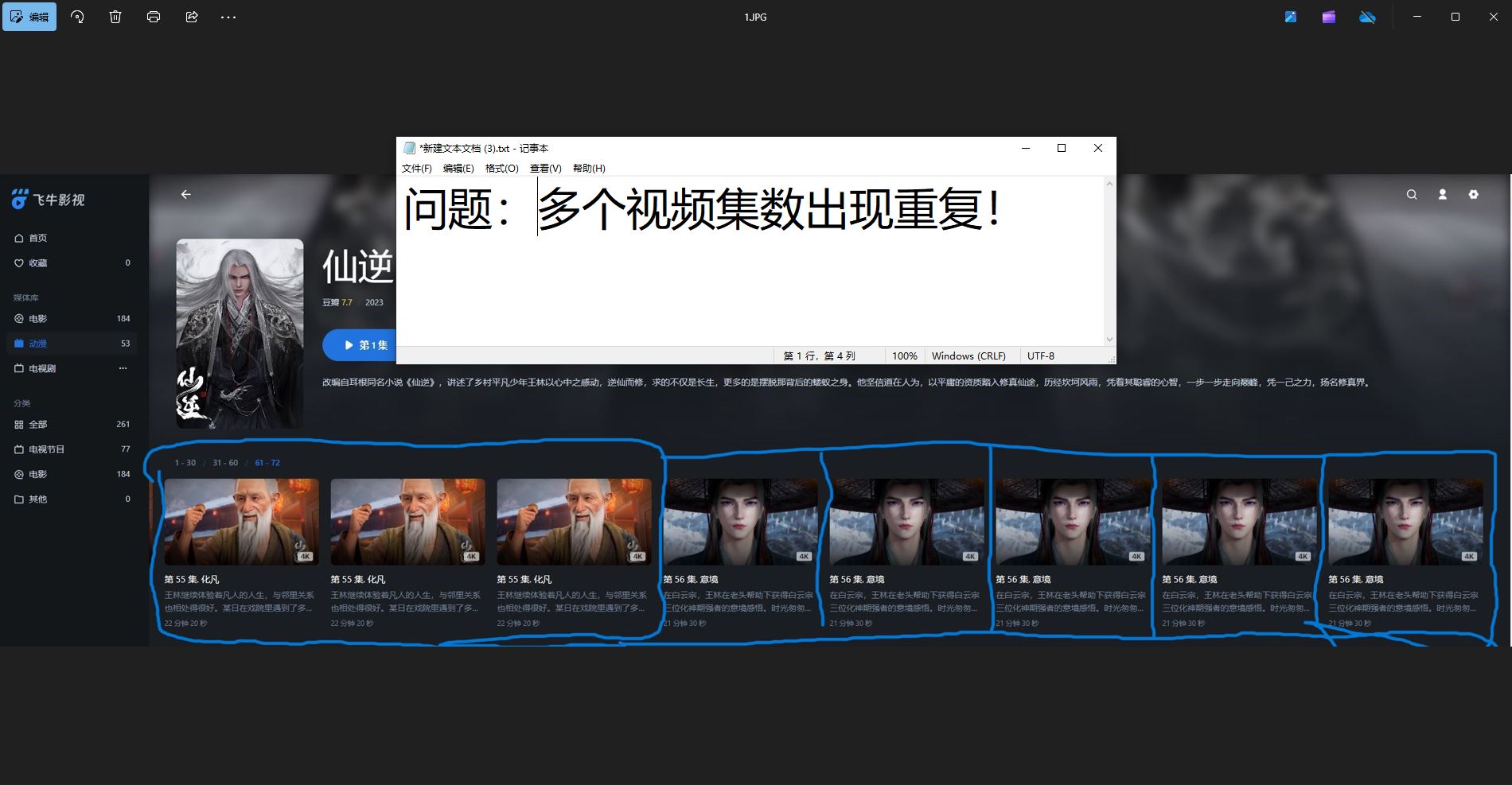Open Notepad's 查看(V) menu
Screen dimensions: 1512x785
[546, 168]
